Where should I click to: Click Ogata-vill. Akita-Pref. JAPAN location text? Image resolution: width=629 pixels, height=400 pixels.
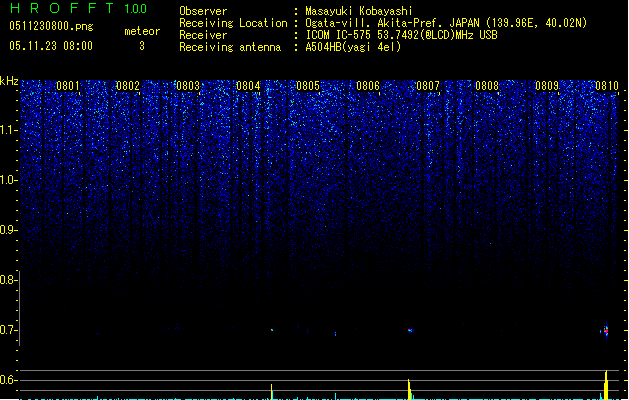click(446, 23)
